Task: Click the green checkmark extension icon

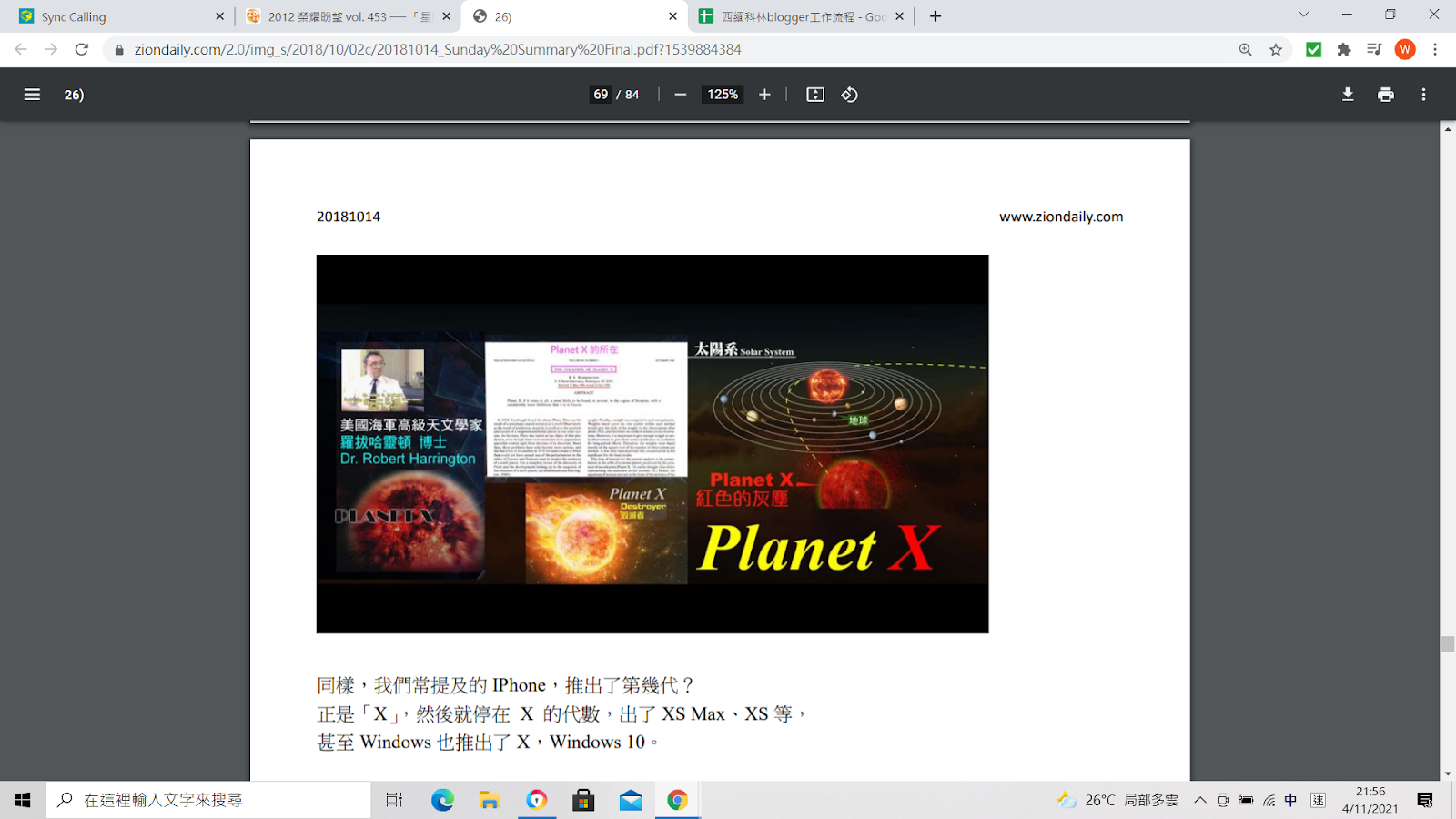Action: pyautogui.click(x=1313, y=50)
